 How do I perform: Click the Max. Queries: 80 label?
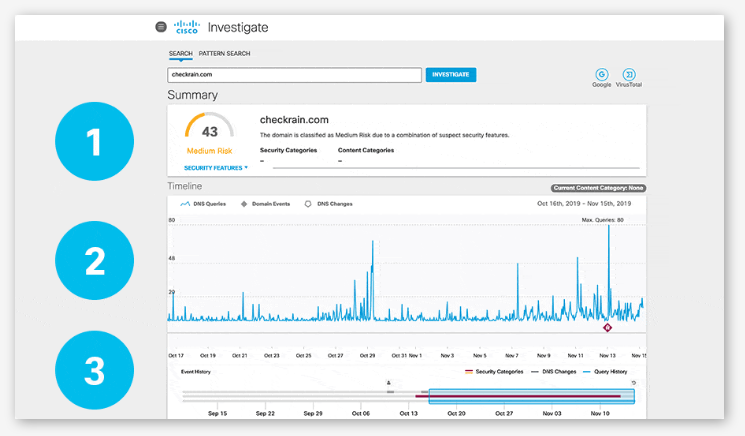(x=602, y=220)
